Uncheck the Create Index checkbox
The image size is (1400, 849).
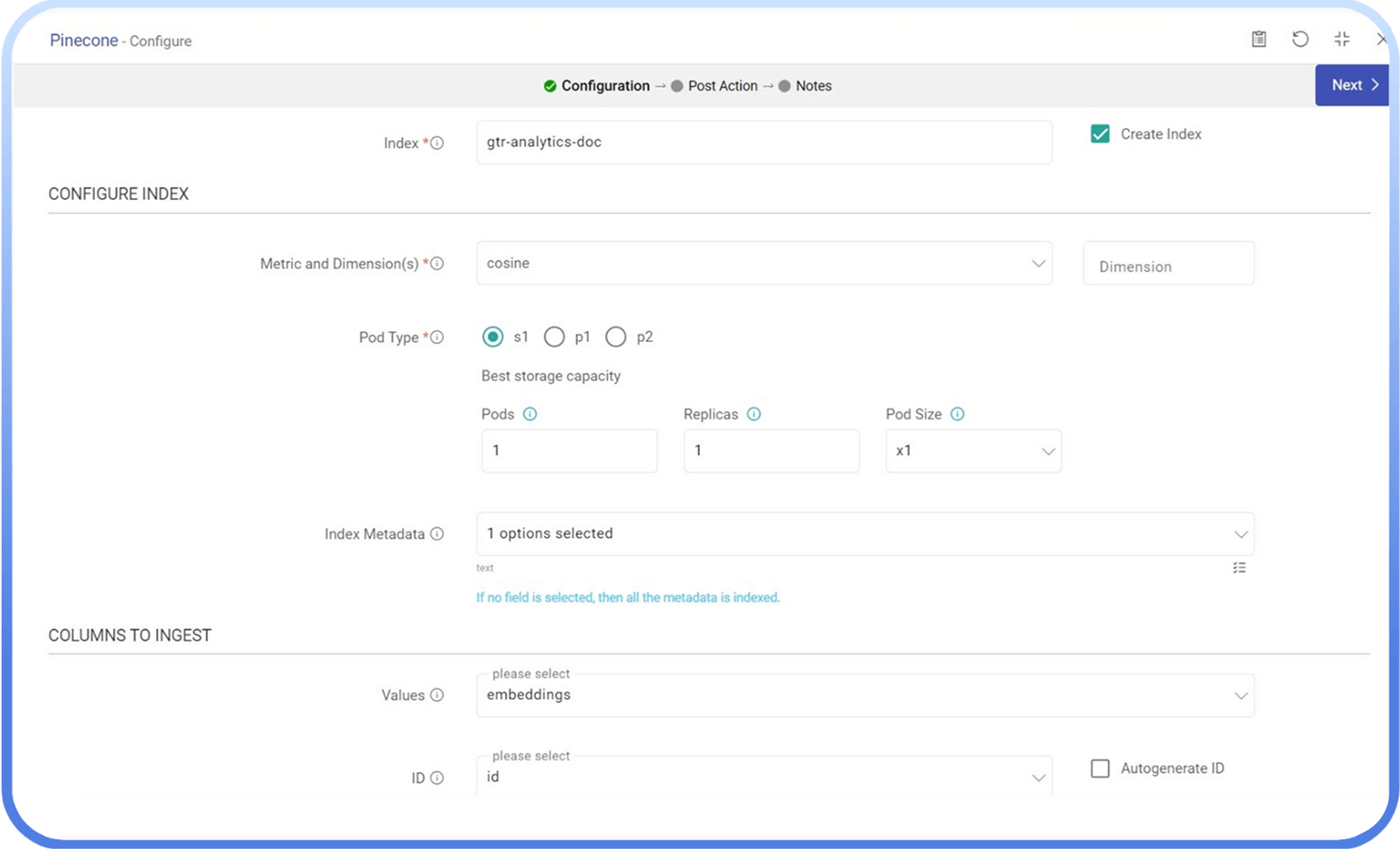1100,133
